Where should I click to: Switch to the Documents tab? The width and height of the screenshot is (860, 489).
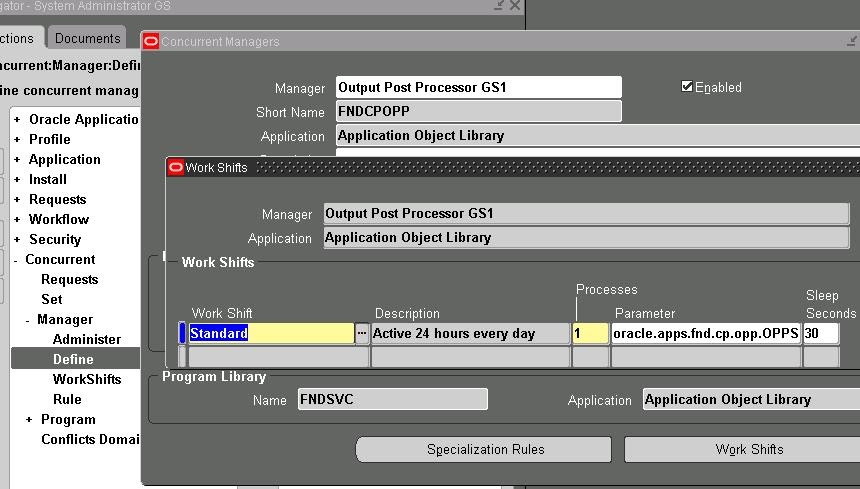pos(87,38)
